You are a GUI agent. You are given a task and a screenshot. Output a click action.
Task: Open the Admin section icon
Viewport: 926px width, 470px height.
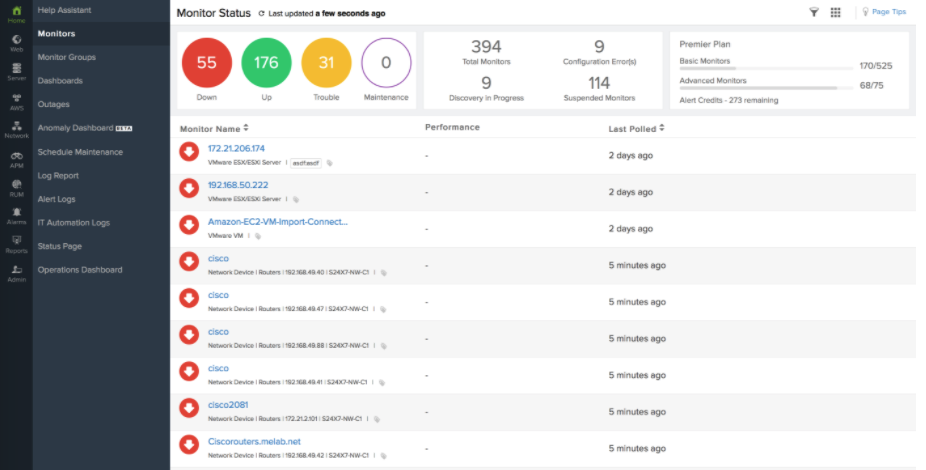tap(17, 269)
